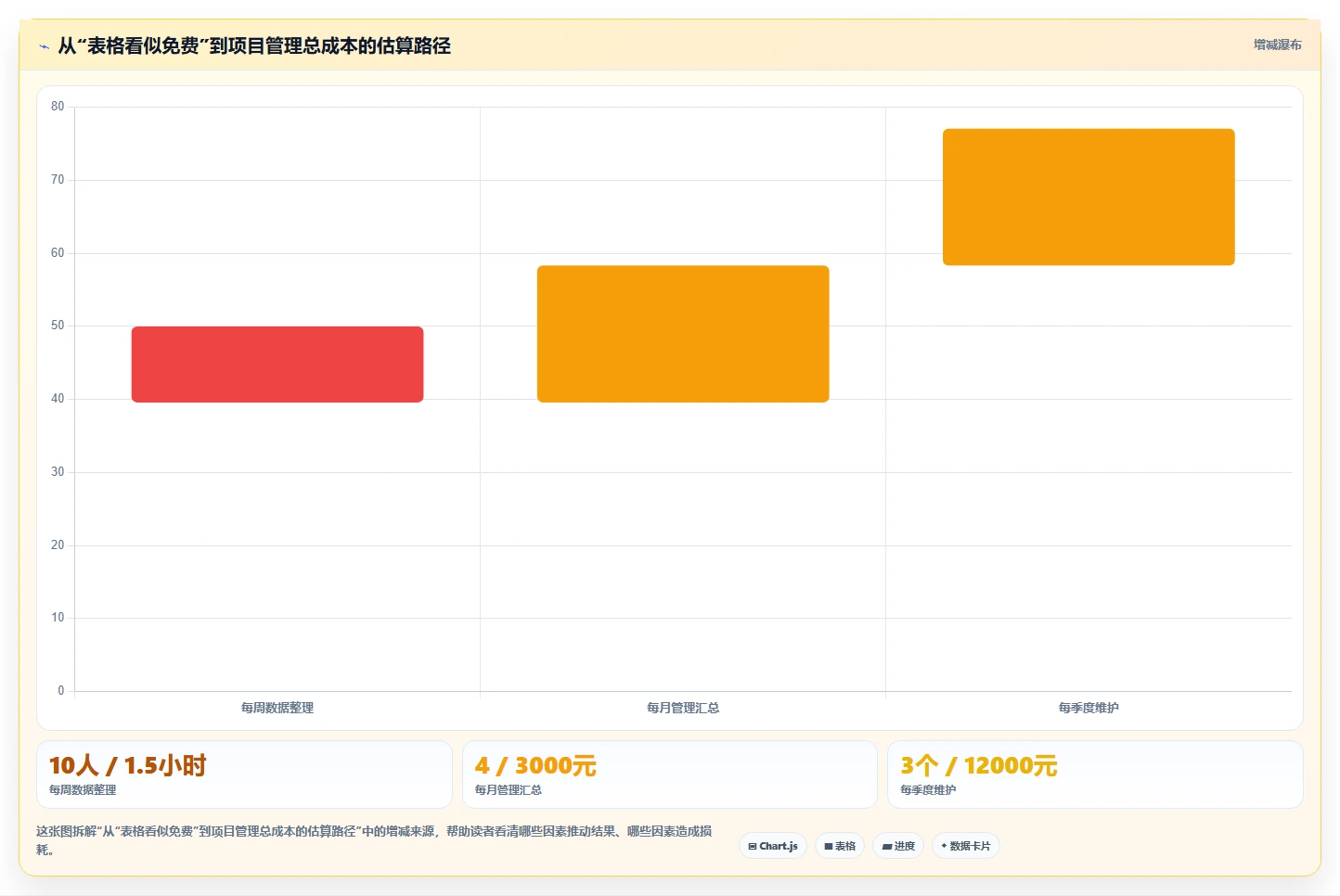Image resolution: width=1340 pixels, height=896 pixels.
Task: Click the chart title text
Action: [254, 46]
